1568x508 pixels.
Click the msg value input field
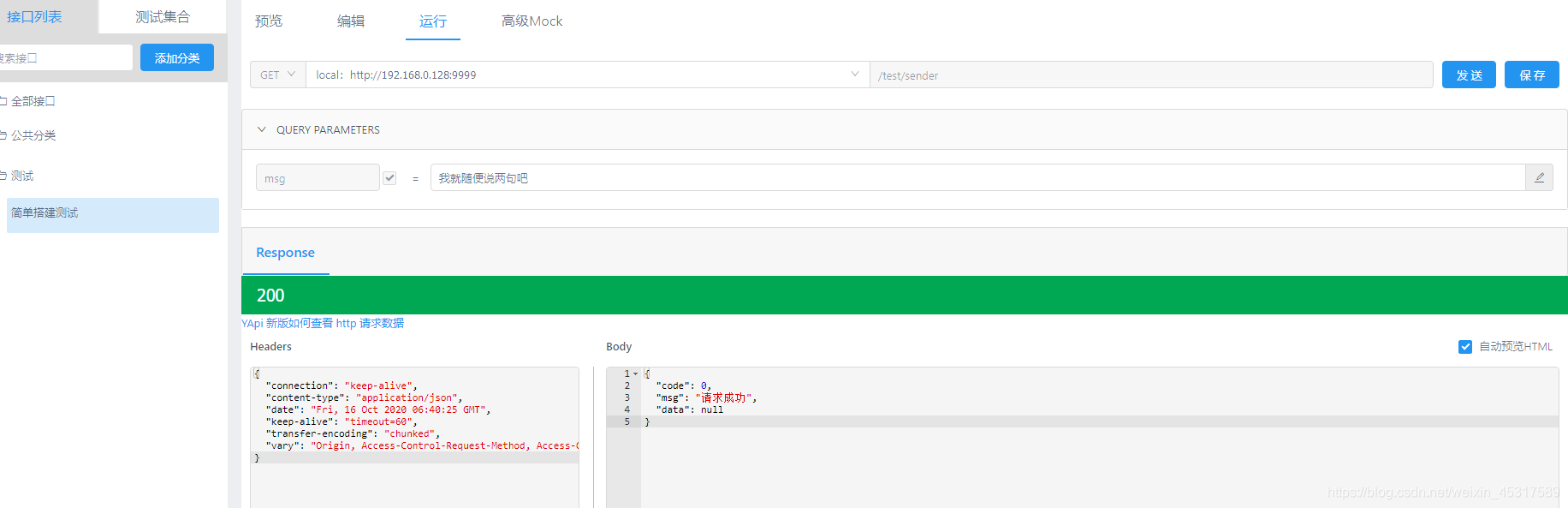tap(978, 177)
